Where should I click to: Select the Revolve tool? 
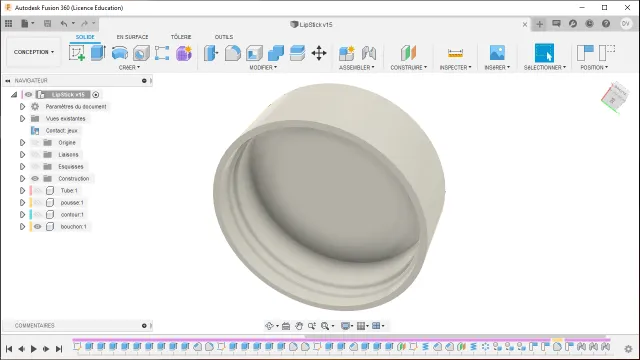point(120,53)
